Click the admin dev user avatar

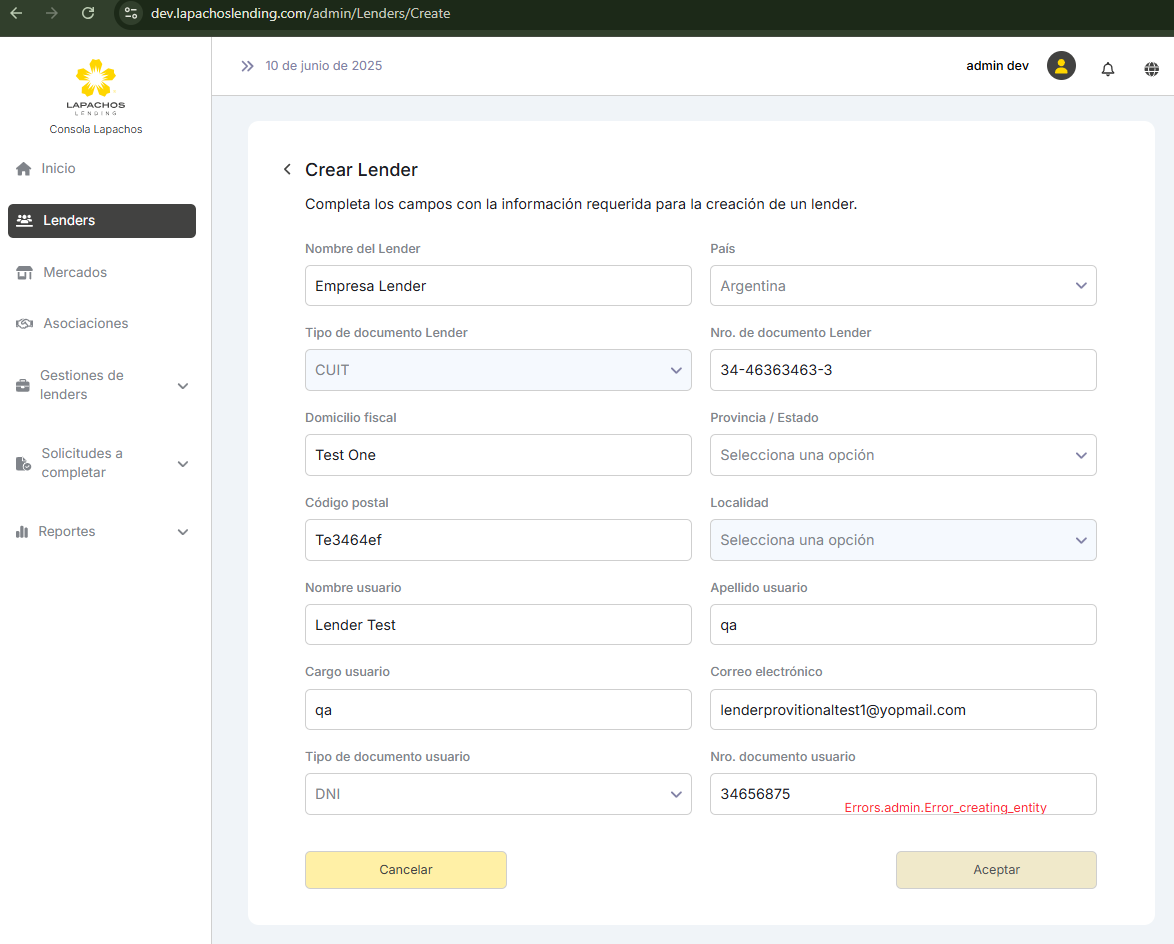(x=1061, y=66)
